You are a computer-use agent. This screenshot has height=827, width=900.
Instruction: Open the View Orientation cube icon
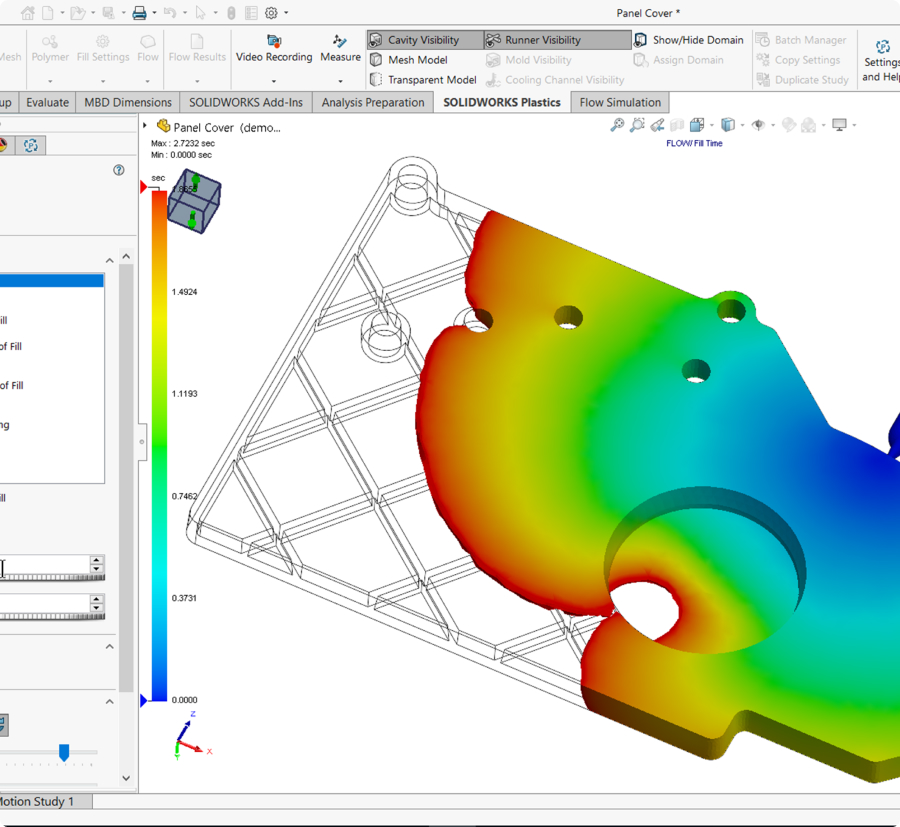[697, 125]
